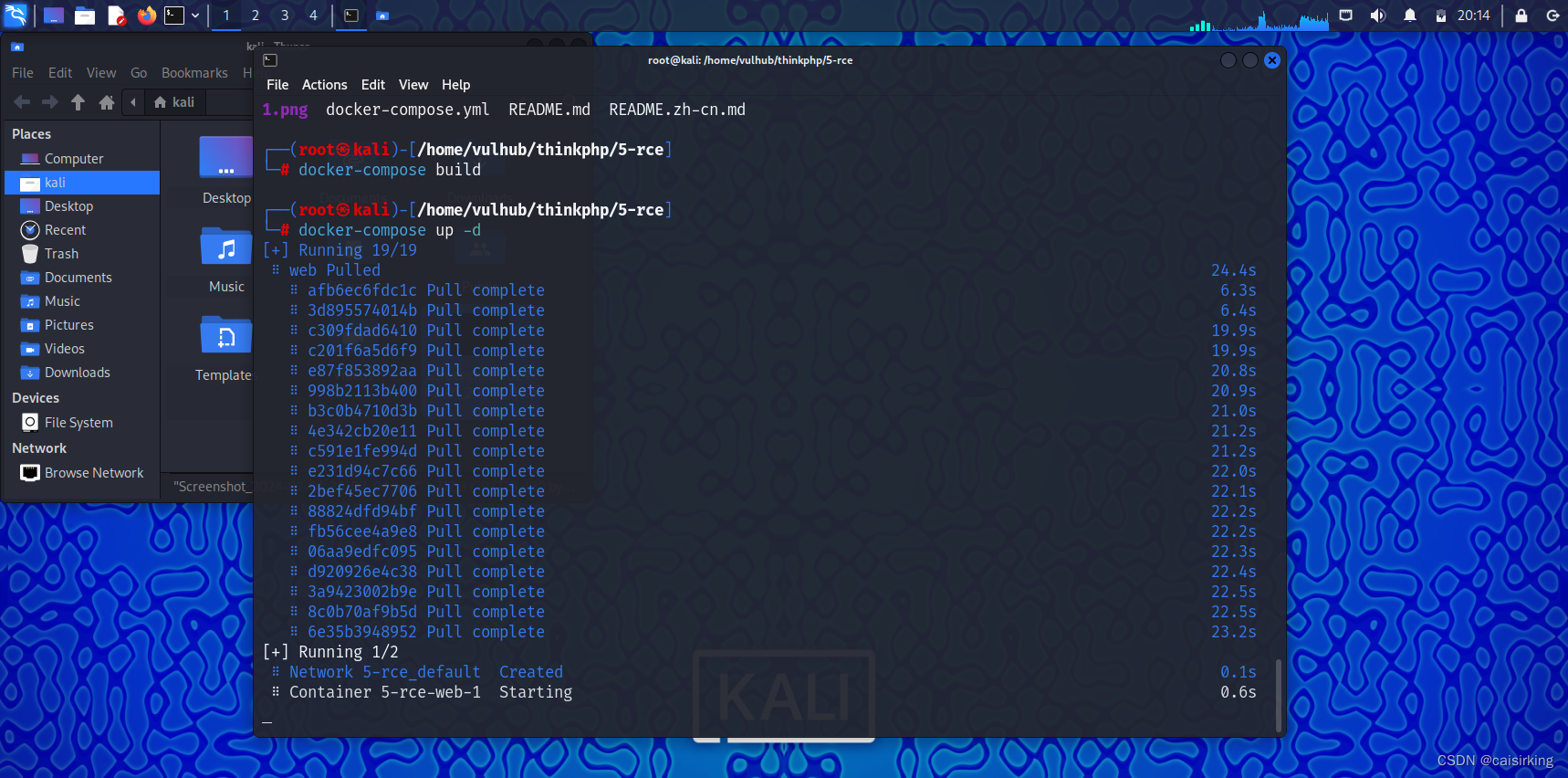
Task: Go forward in Thunar toolbar
Action: 50,102
